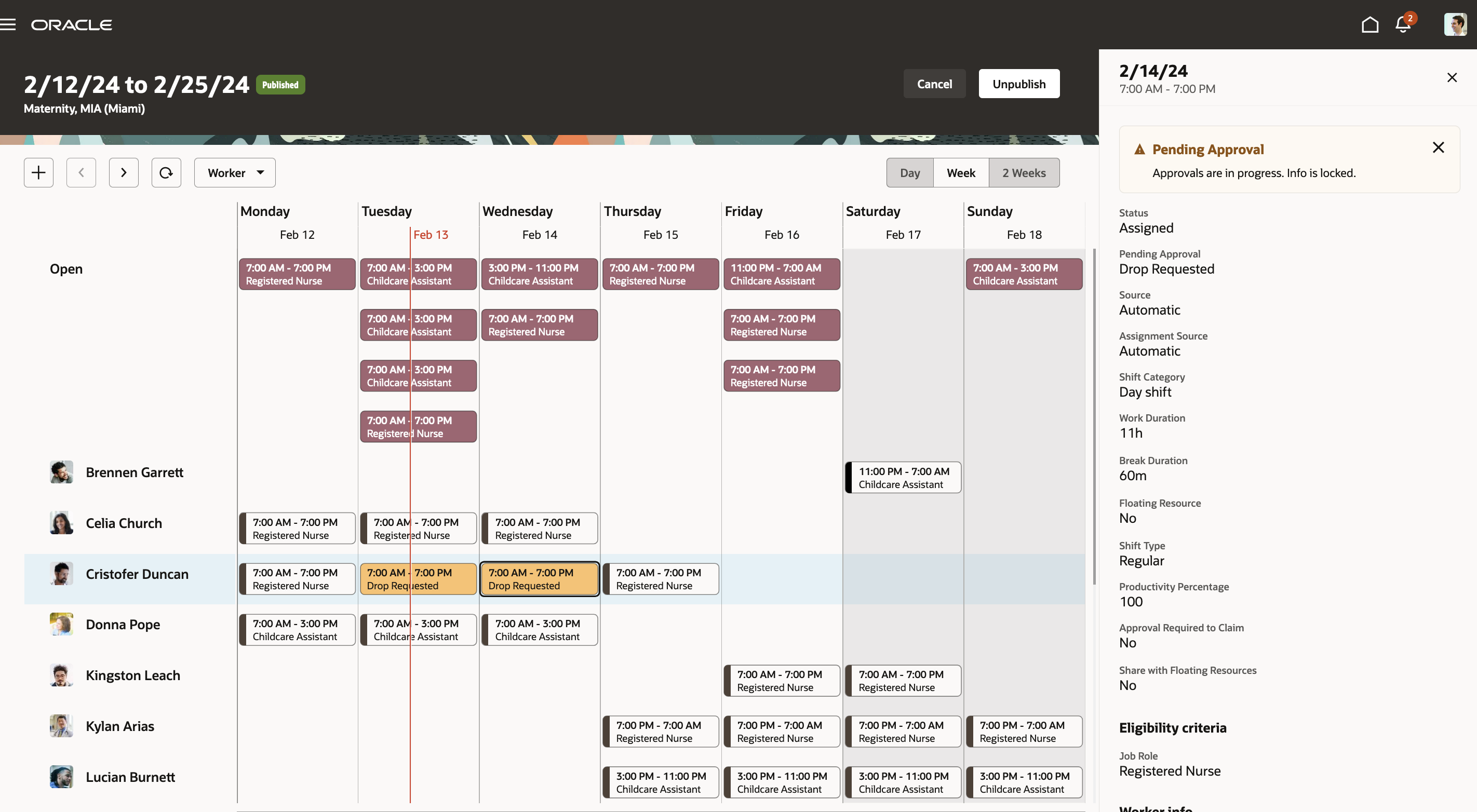1477x812 pixels.
Task: Add a new shift with plus icon
Action: pos(38,172)
